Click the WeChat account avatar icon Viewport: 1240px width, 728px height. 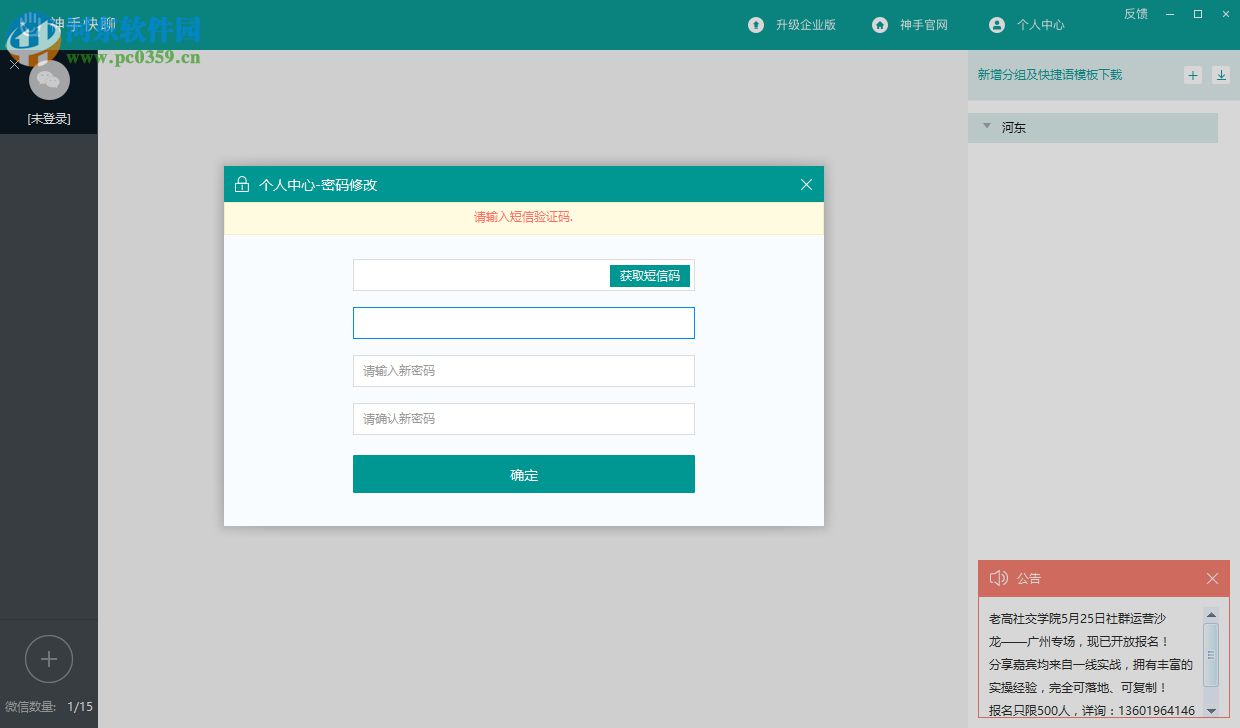click(x=49, y=80)
